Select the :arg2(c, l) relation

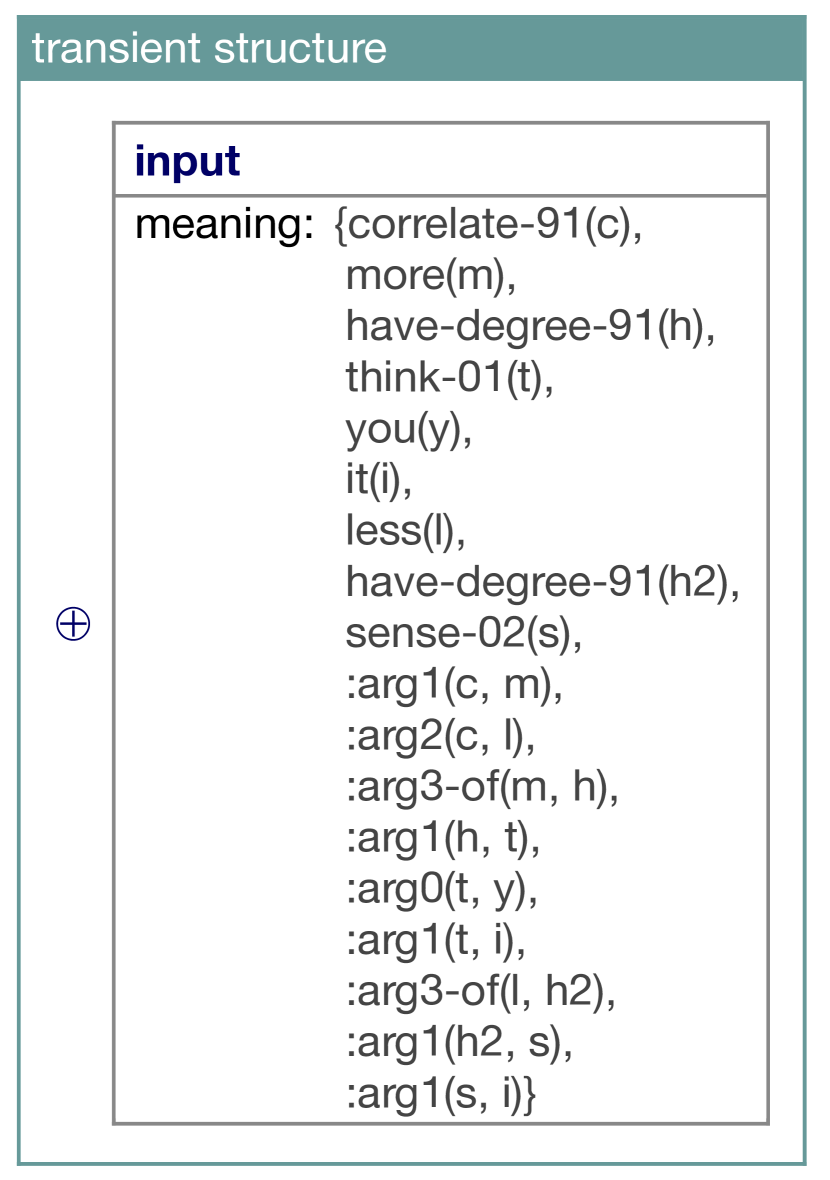coord(440,737)
